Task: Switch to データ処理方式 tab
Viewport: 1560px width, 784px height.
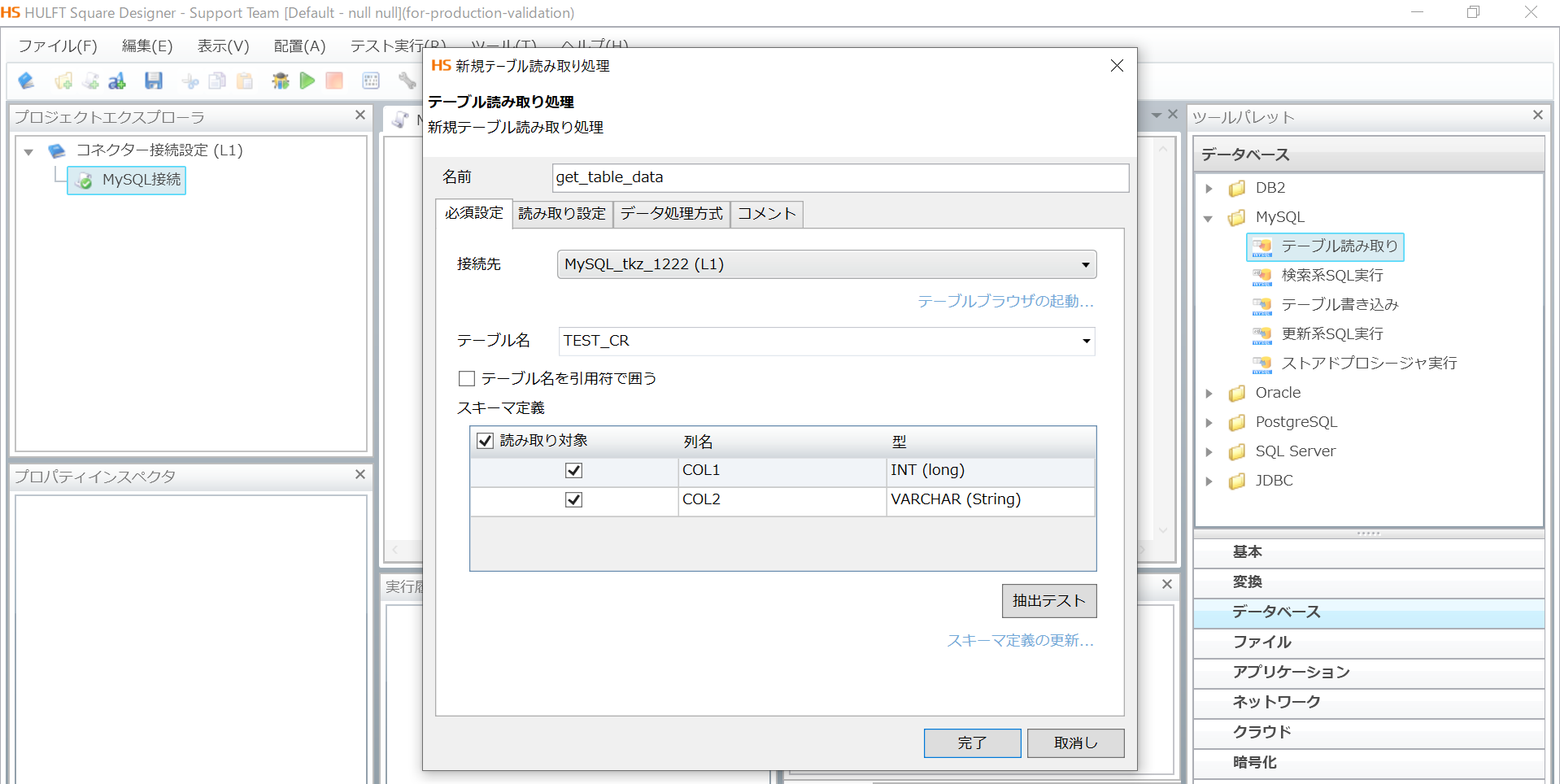Action: coord(672,214)
